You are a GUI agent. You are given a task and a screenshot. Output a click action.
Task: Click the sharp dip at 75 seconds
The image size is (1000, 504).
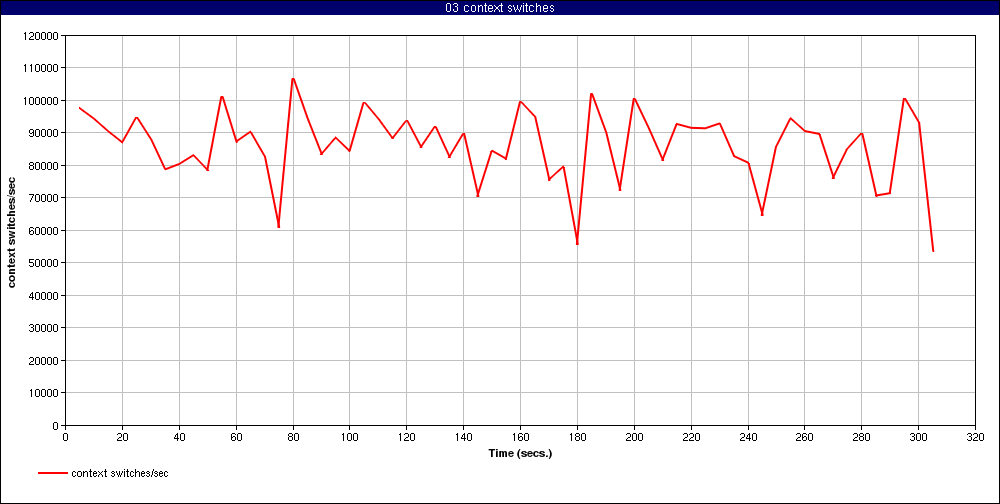(x=279, y=226)
